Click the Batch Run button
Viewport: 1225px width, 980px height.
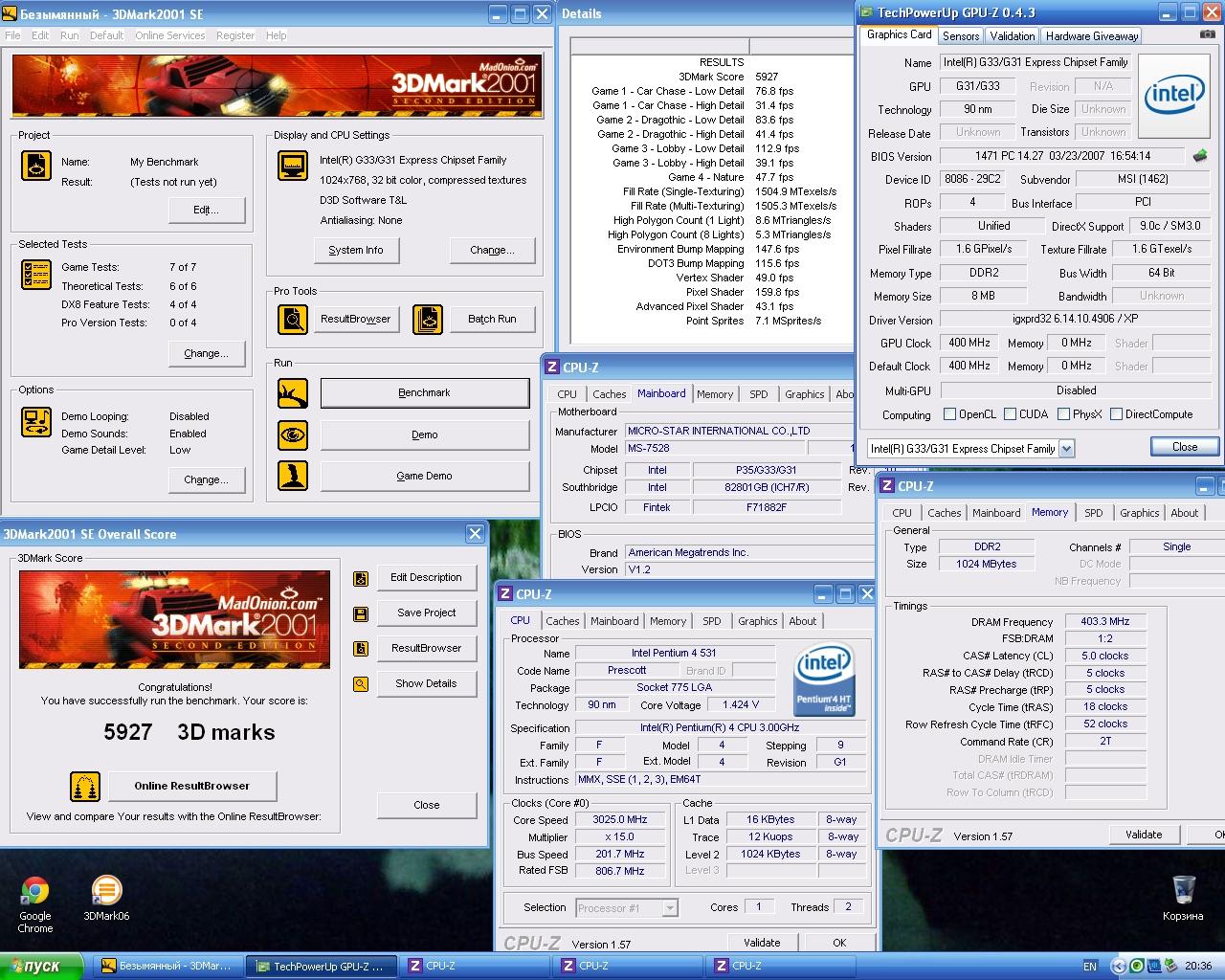493,320
